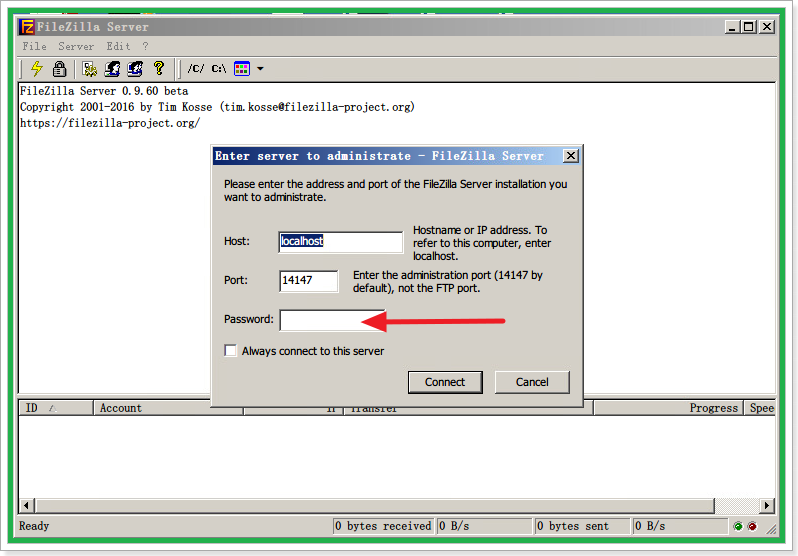Click horizontal scrollbar left arrow
Viewport: 798px width, 556px height.
coord(26,506)
